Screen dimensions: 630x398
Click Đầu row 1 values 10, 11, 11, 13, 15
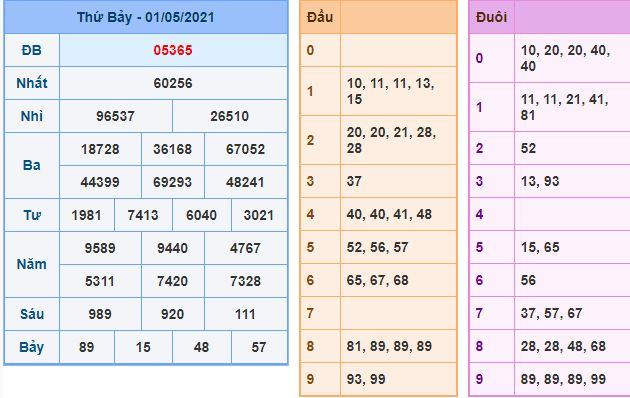(x=391, y=91)
